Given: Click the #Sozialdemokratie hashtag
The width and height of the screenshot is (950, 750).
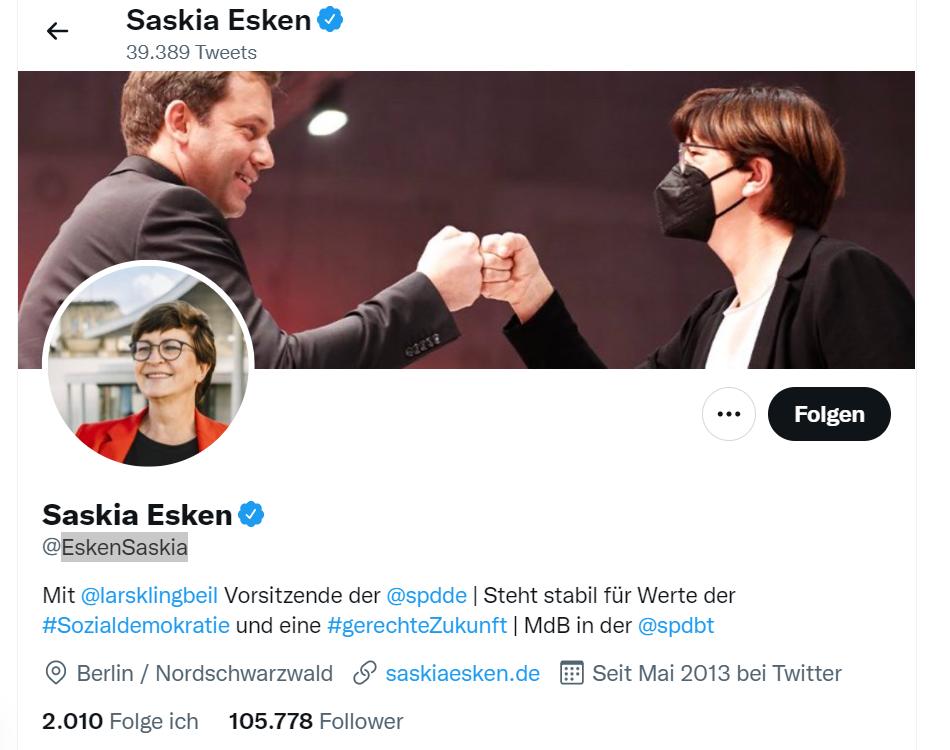Looking at the screenshot, I should (x=136, y=626).
